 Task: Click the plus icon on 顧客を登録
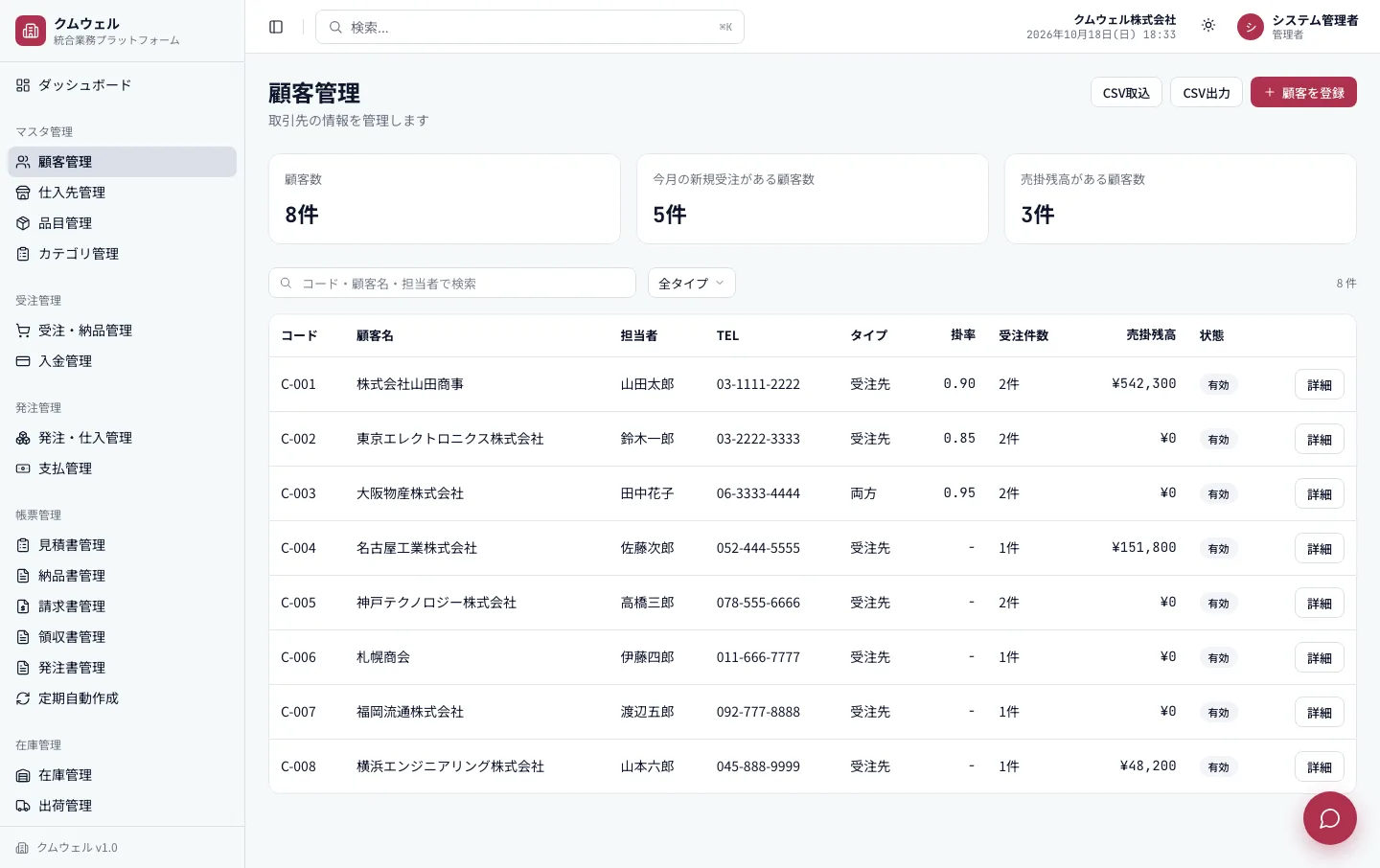click(x=1270, y=92)
